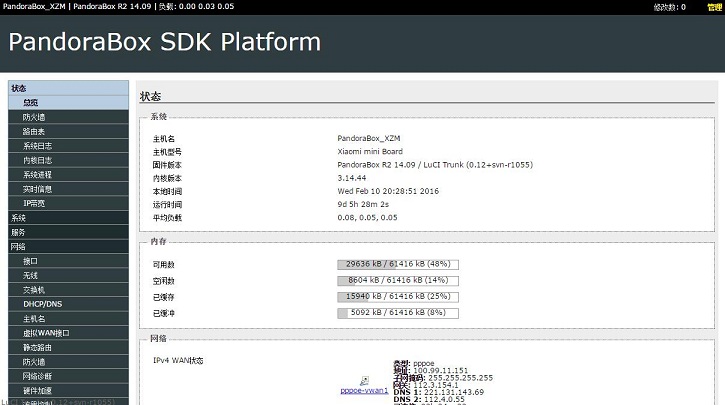725x405 pixels.
Task: Expand the 服务 menu section
Action: click(68, 232)
